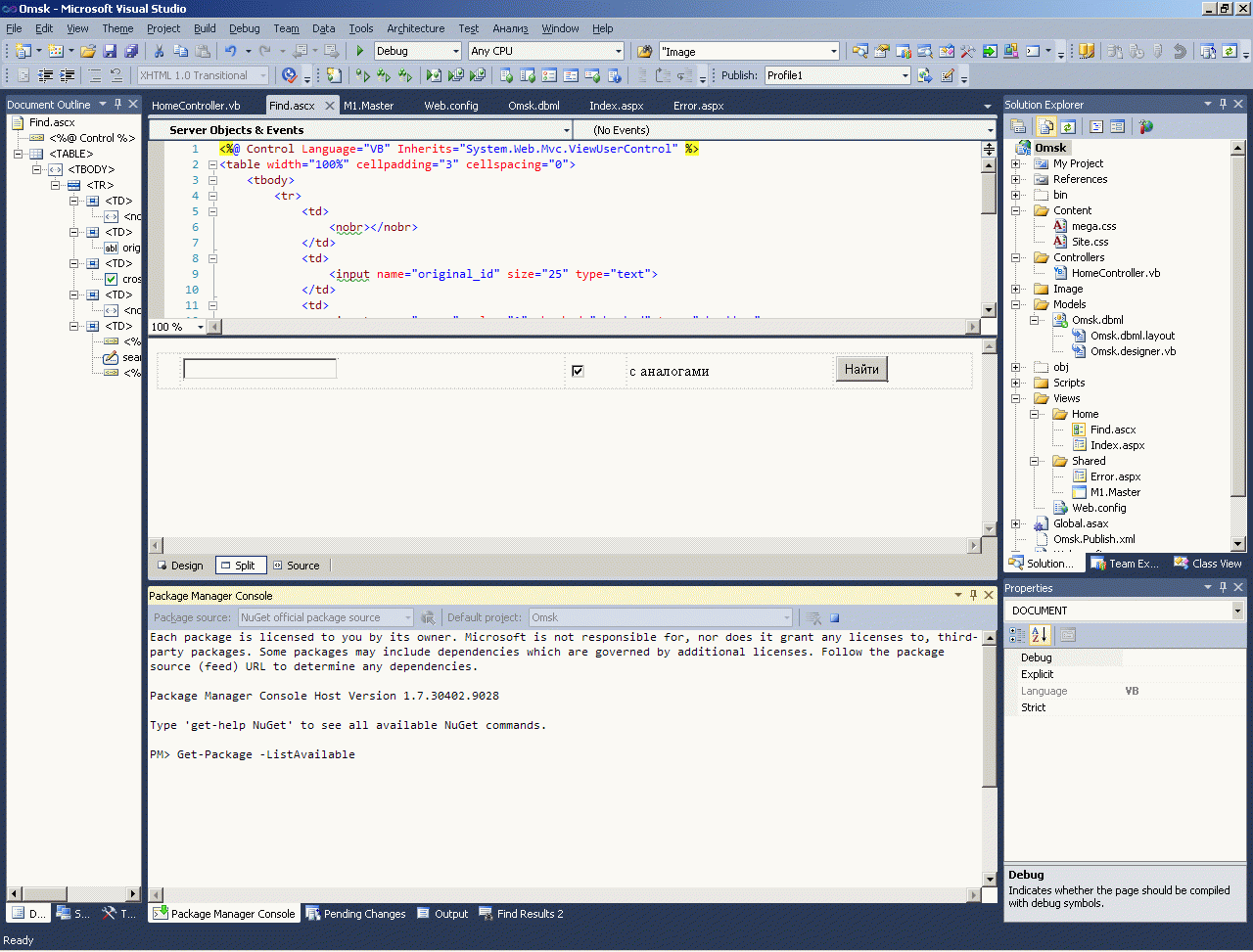Click Refresh icon in Solution Explorer toolbar
Viewport: 1253px width, 952px height.
coord(1068,126)
